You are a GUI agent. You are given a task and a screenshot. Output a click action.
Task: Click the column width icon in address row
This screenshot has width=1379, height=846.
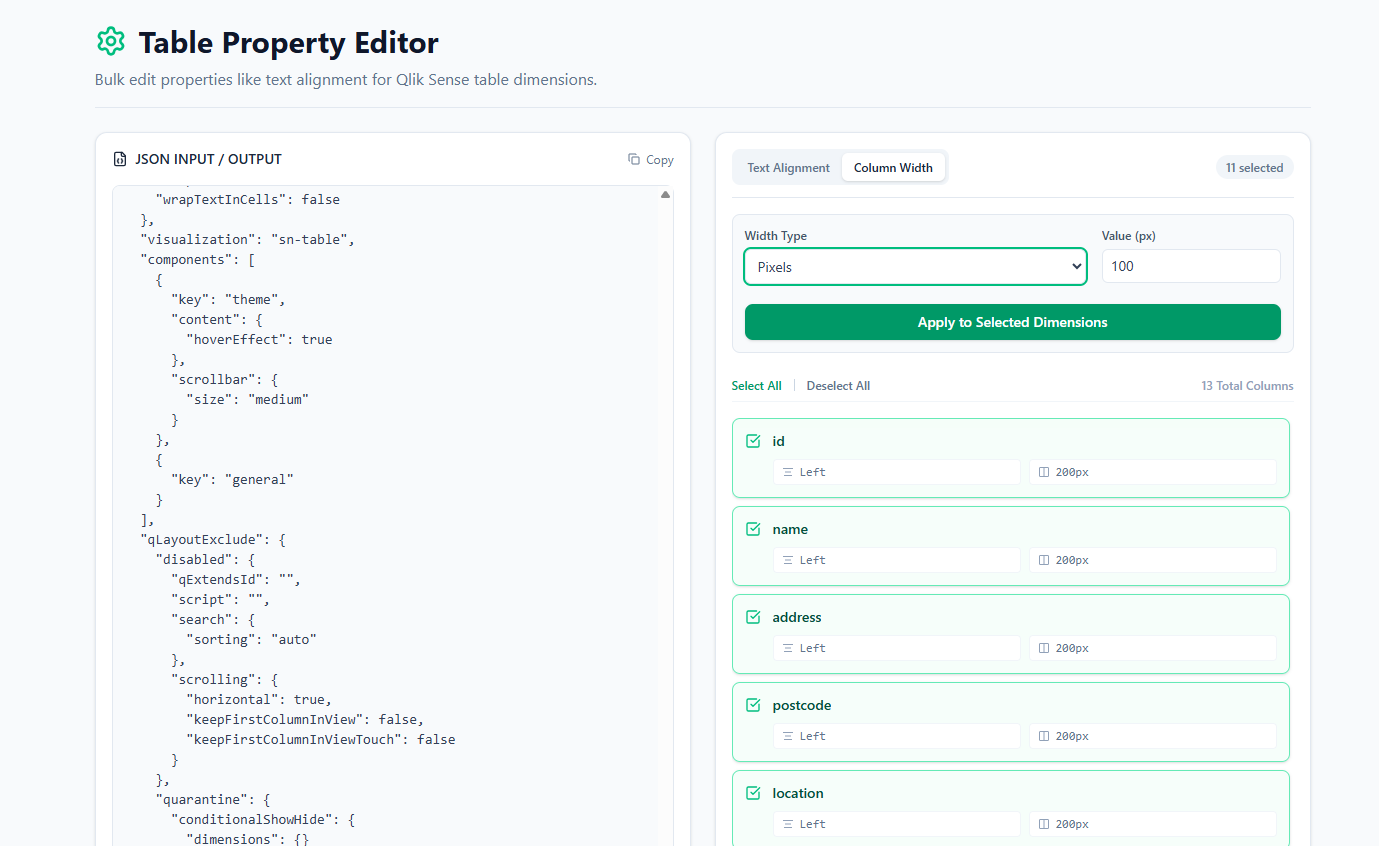click(1044, 648)
